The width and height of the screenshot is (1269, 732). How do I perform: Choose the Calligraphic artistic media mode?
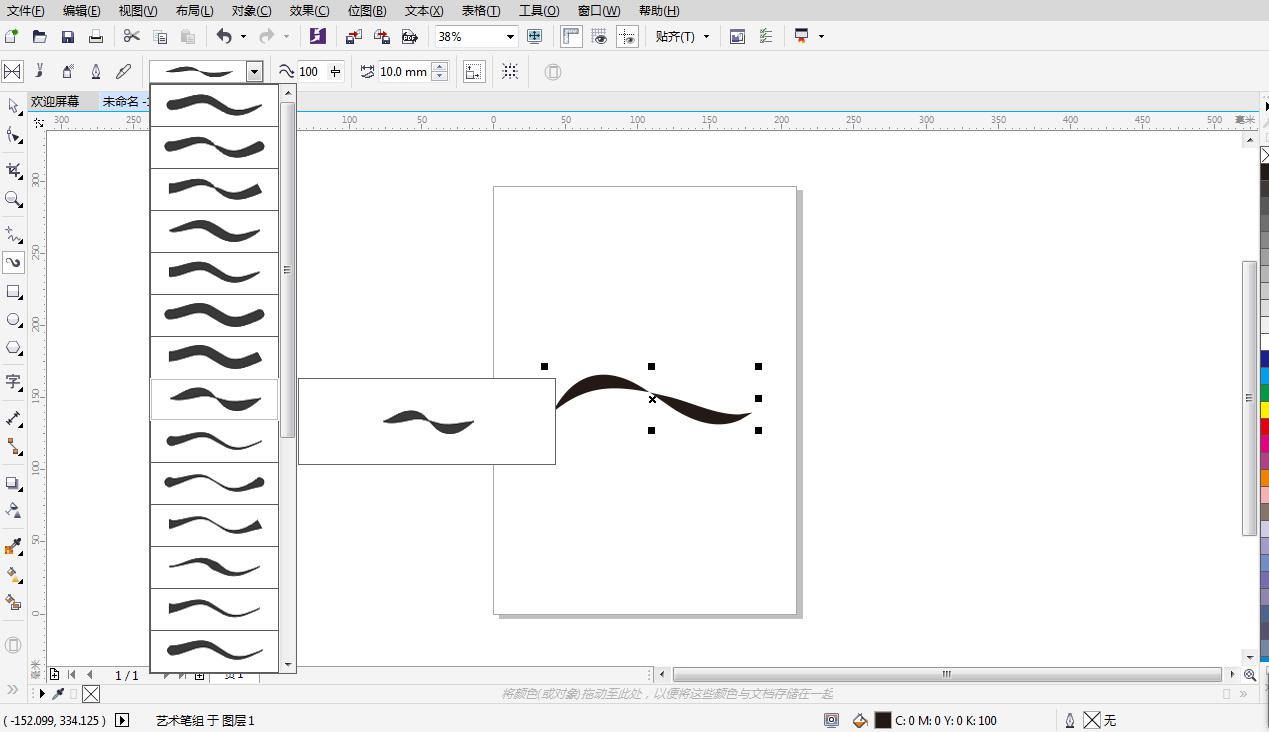click(x=96, y=71)
